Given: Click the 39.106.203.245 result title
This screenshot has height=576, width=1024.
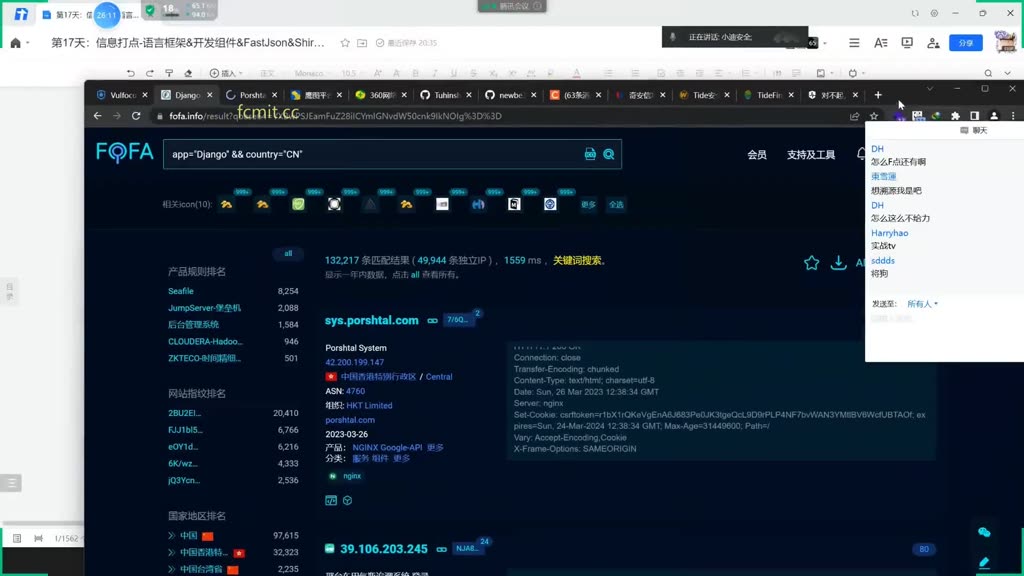Looking at the screenshot, I should click(x=384, y=549).
